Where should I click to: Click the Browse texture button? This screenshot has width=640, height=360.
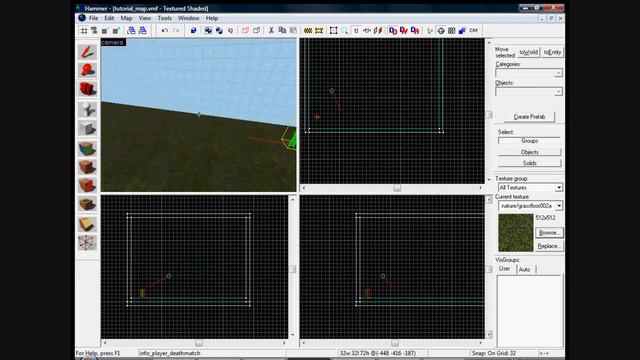click(x=549, y=233)
